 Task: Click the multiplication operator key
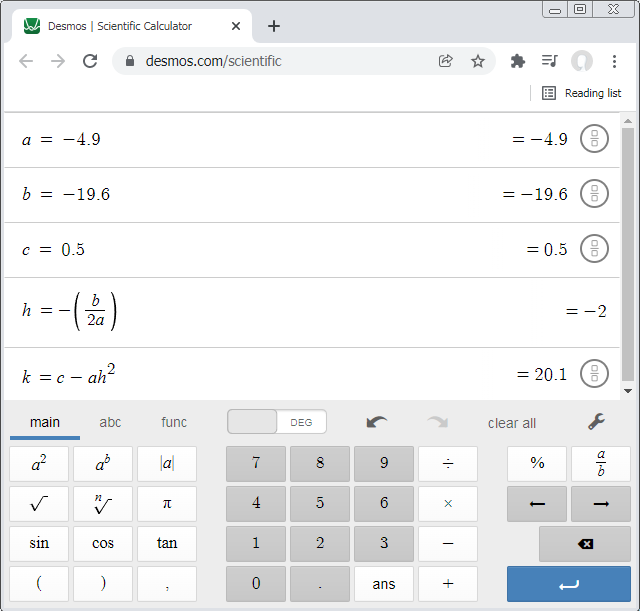click(448, 504)
